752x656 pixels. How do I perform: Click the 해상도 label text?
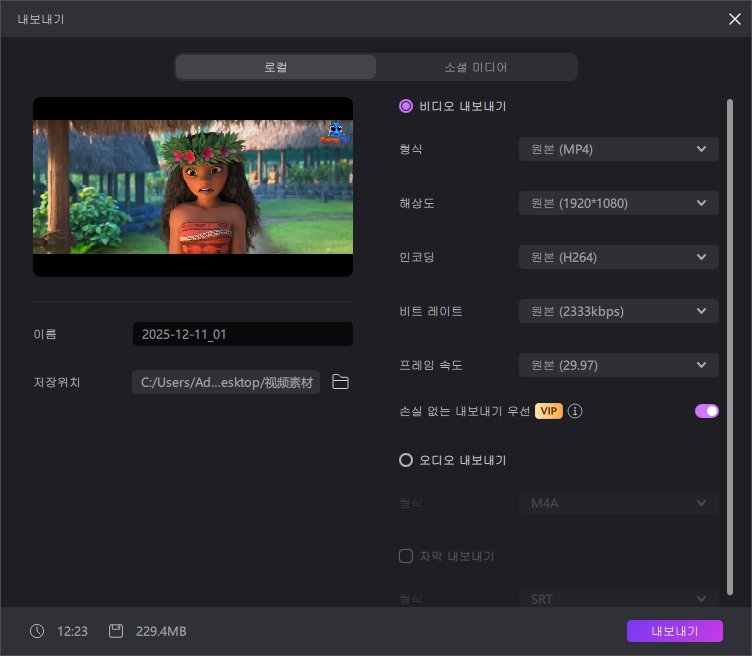[417, 203]
